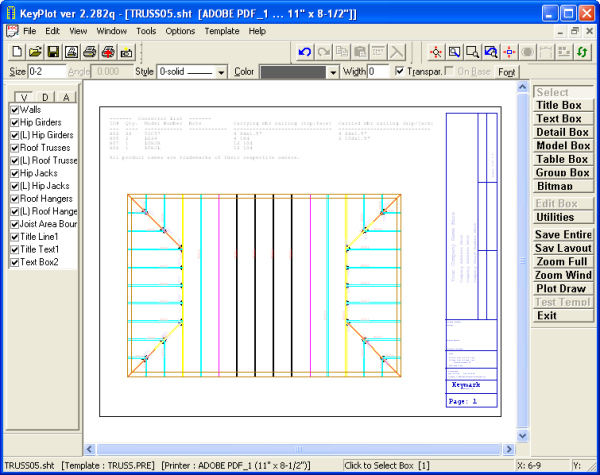
Task: Expand the Color dropdown arrow
Action: tap(333, 72)
